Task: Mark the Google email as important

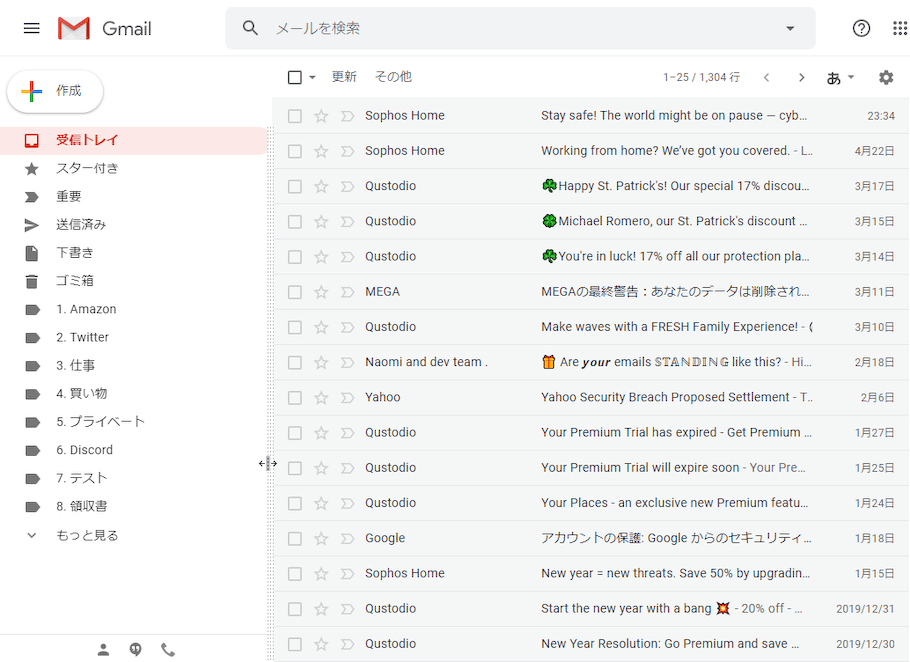Action: pyautogui.click(x=347, y=538)
